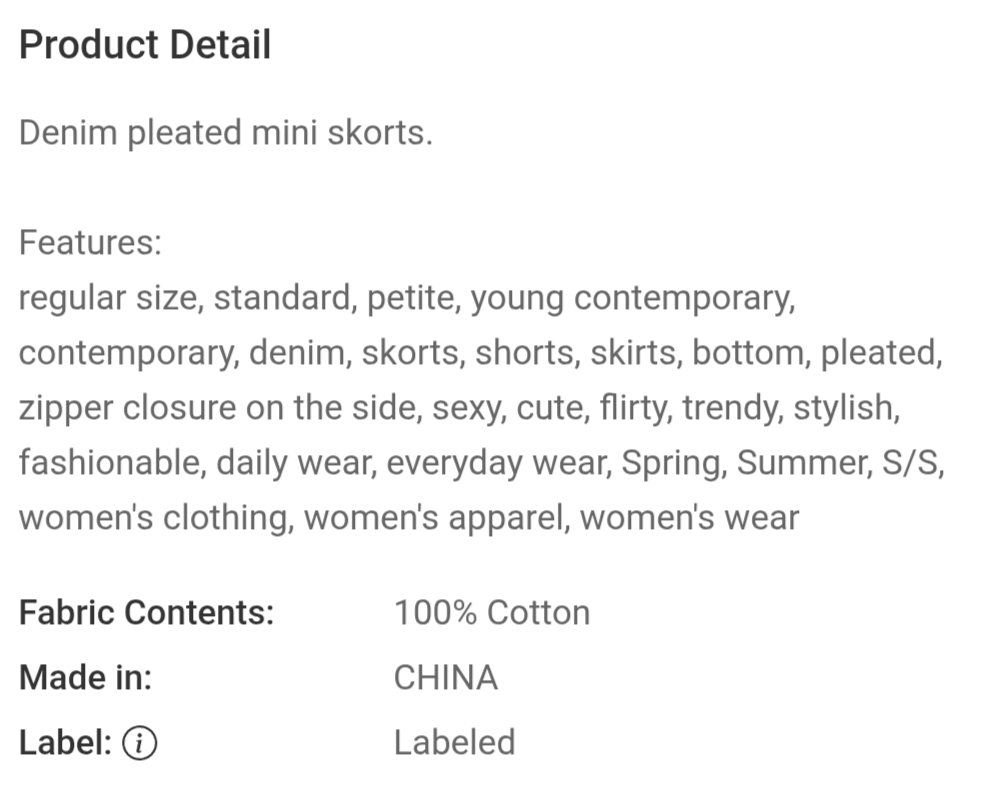Click the Labeled value text
Image resolution: width=991 pixels, height=794 pixels.
point(454,742)
